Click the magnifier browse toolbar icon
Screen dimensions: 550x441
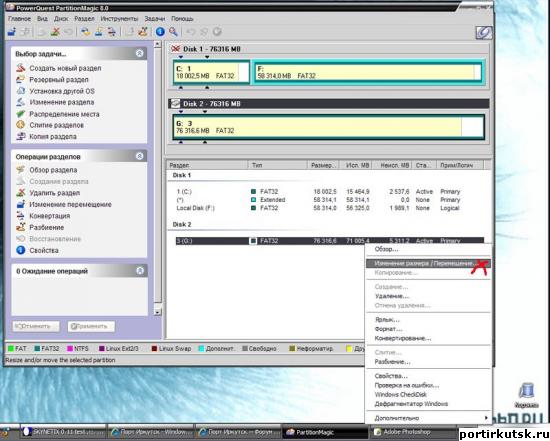pos(173,32)
